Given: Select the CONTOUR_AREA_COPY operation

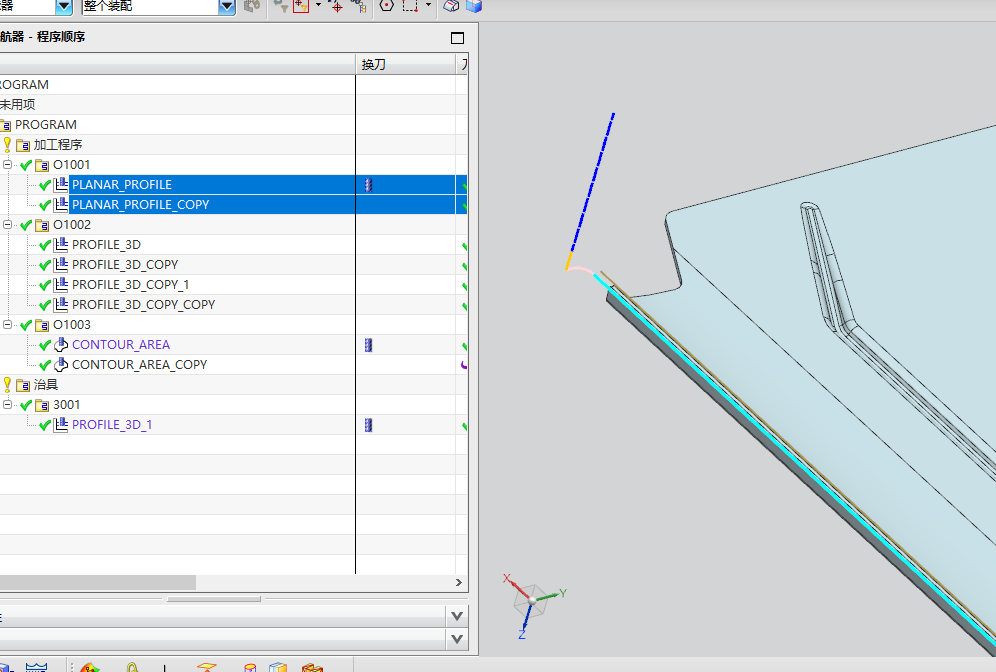Looking at the screenshot, I should coord(140,365).
